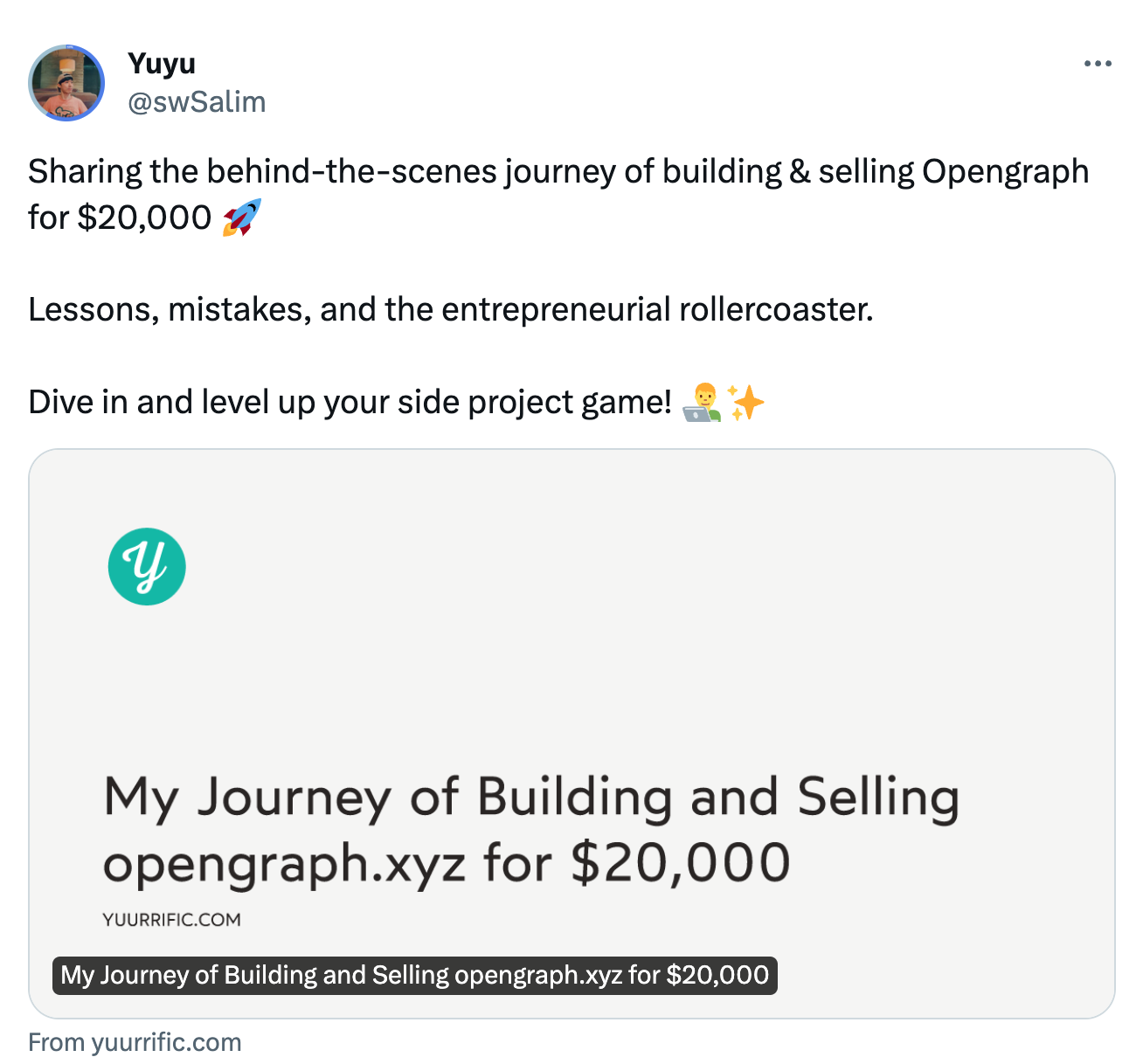Screen dimensions: 1143x1064
Task: Click the word "Opengraph" in tweet text
Action: 1005,171
